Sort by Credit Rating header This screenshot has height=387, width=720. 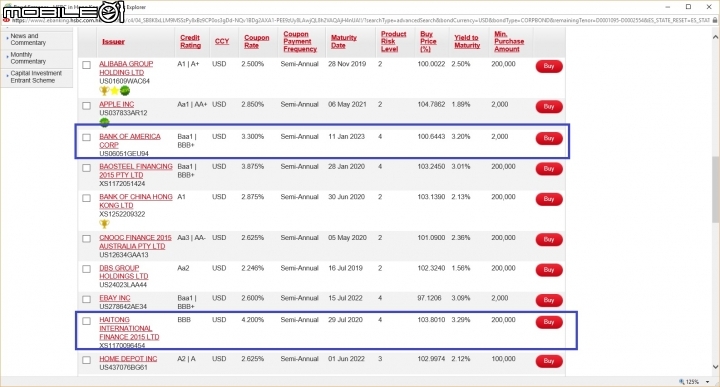click(x=191, y=41)
